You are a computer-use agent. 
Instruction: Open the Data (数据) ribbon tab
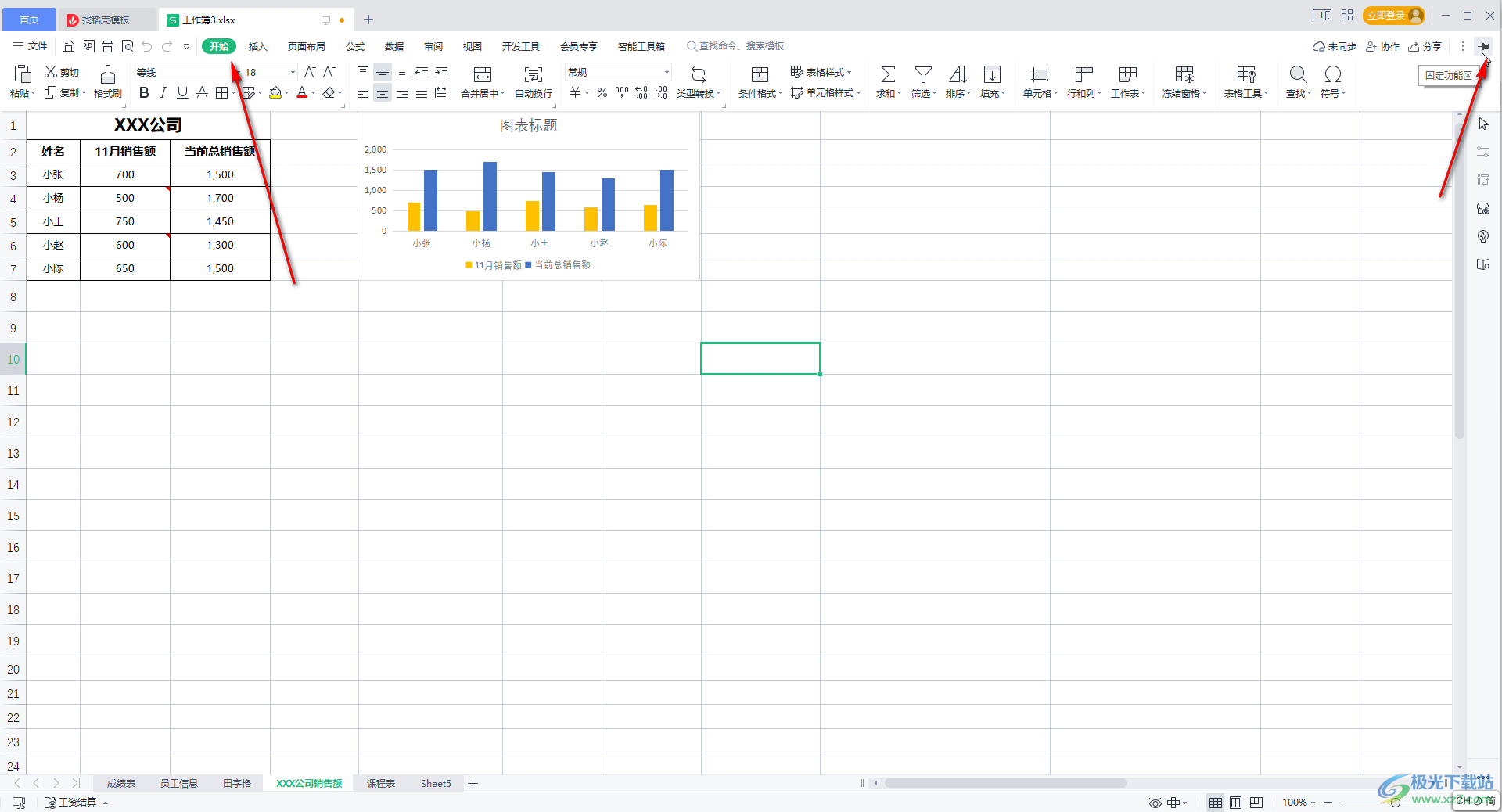point(394,46)
